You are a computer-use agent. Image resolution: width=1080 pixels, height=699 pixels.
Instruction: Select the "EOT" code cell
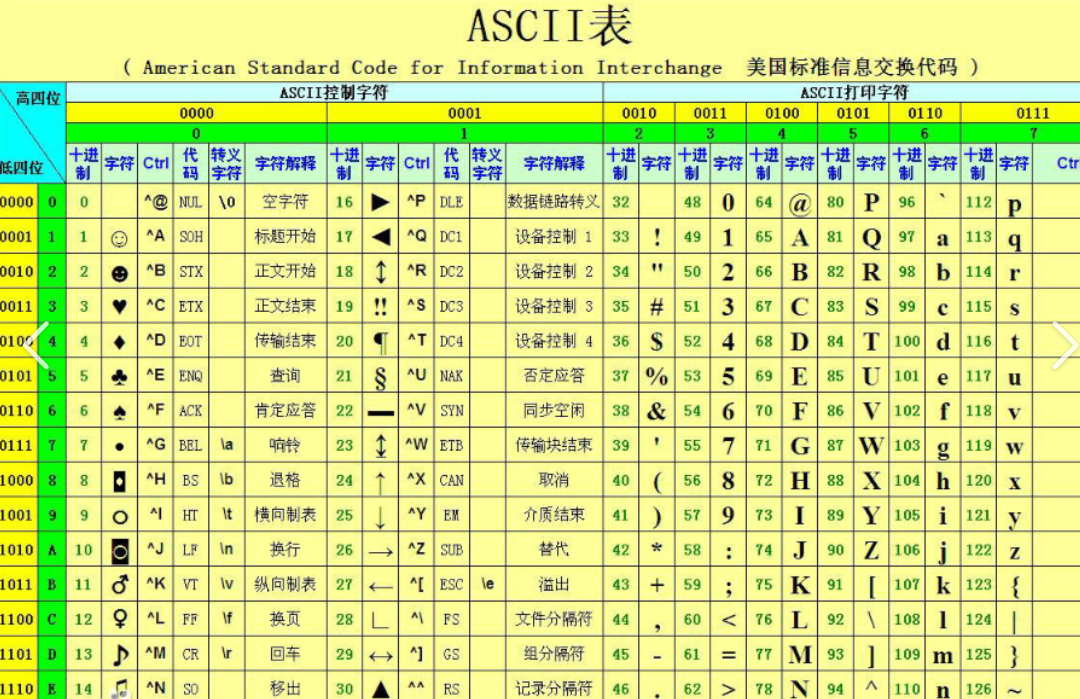pos(190,341)
